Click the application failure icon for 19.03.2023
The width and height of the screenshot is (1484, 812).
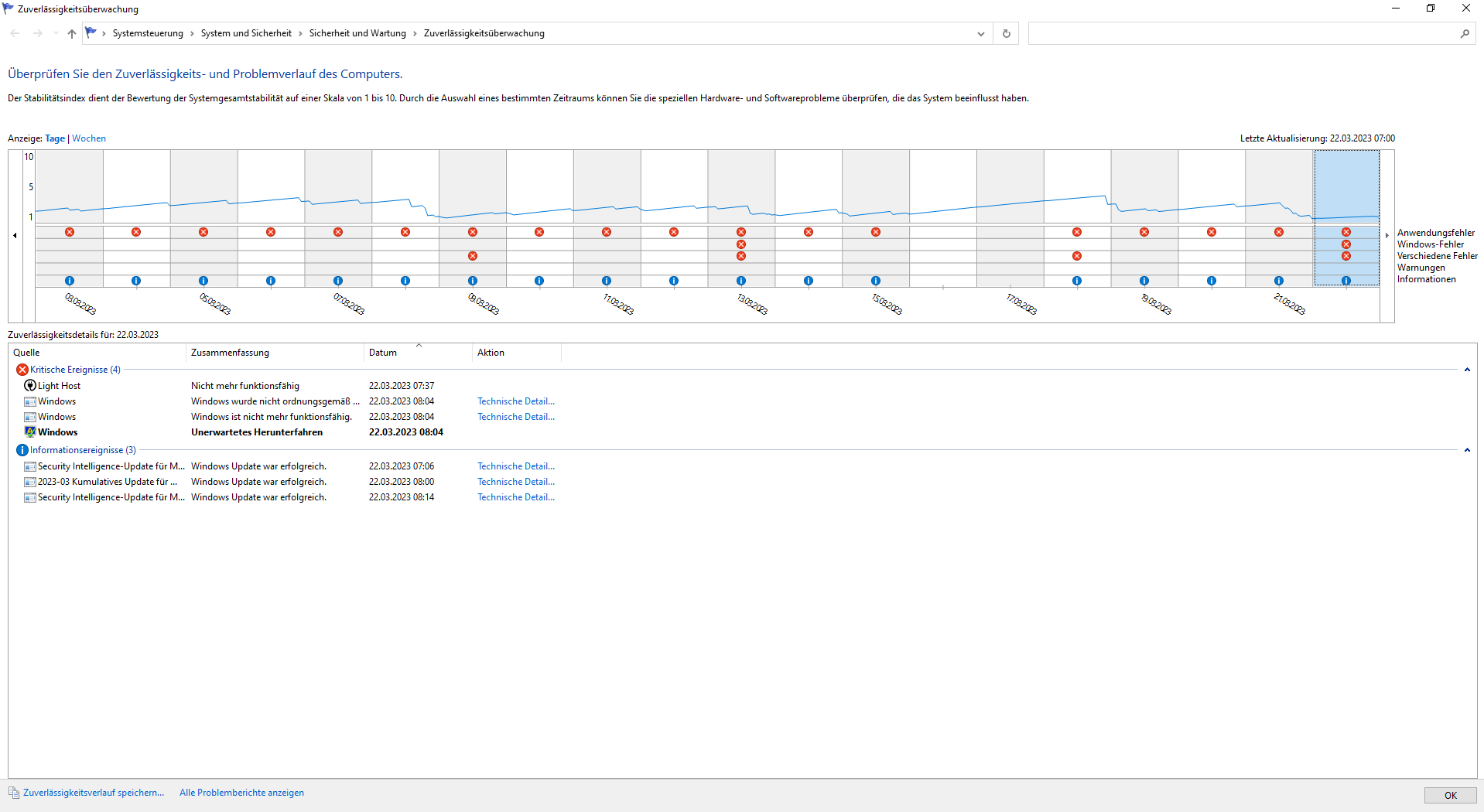(x=1144, y=232)
